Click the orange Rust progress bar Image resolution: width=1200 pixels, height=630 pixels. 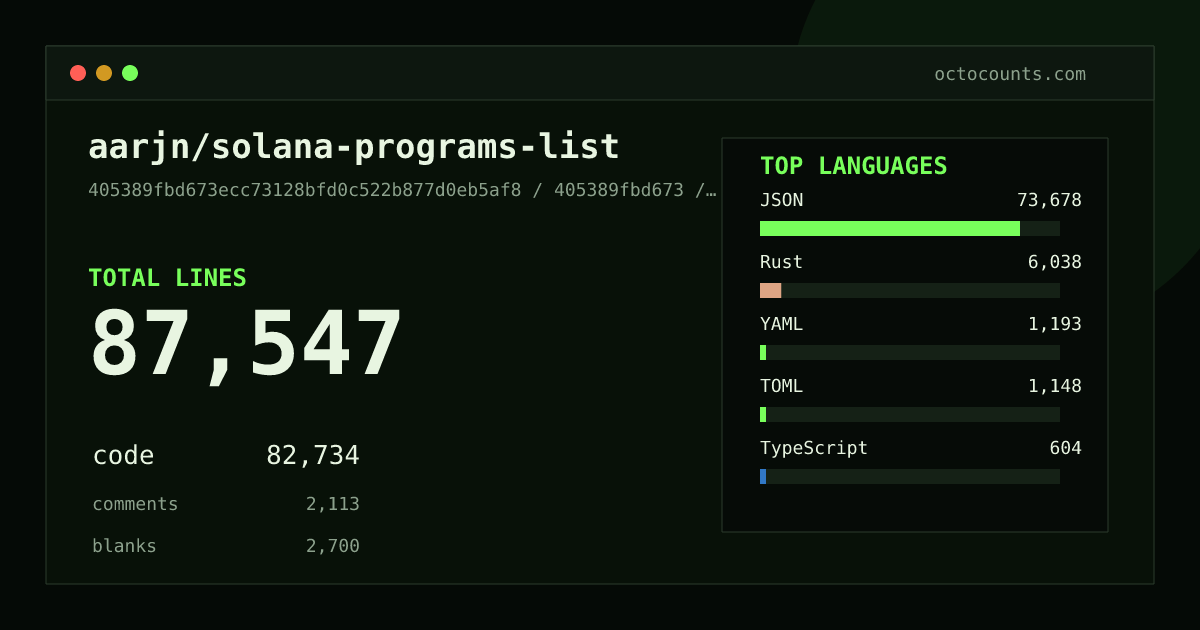770,290
